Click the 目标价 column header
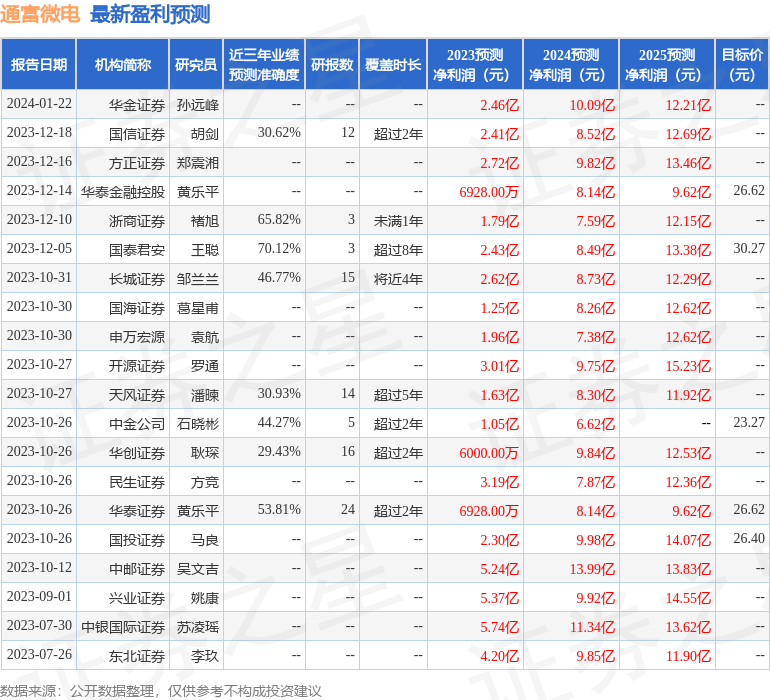This screenshot has width=770, height=700. point(742,64)
